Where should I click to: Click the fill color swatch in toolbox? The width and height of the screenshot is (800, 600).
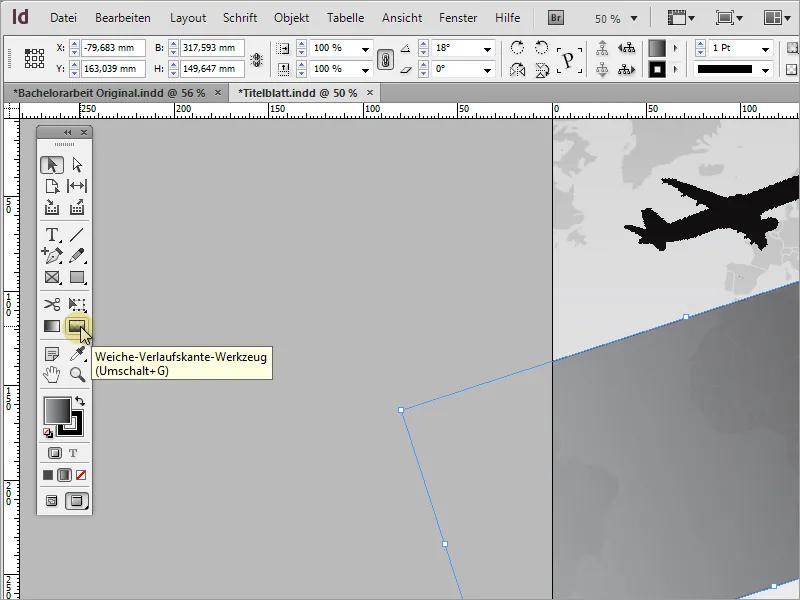pos(57,411)
